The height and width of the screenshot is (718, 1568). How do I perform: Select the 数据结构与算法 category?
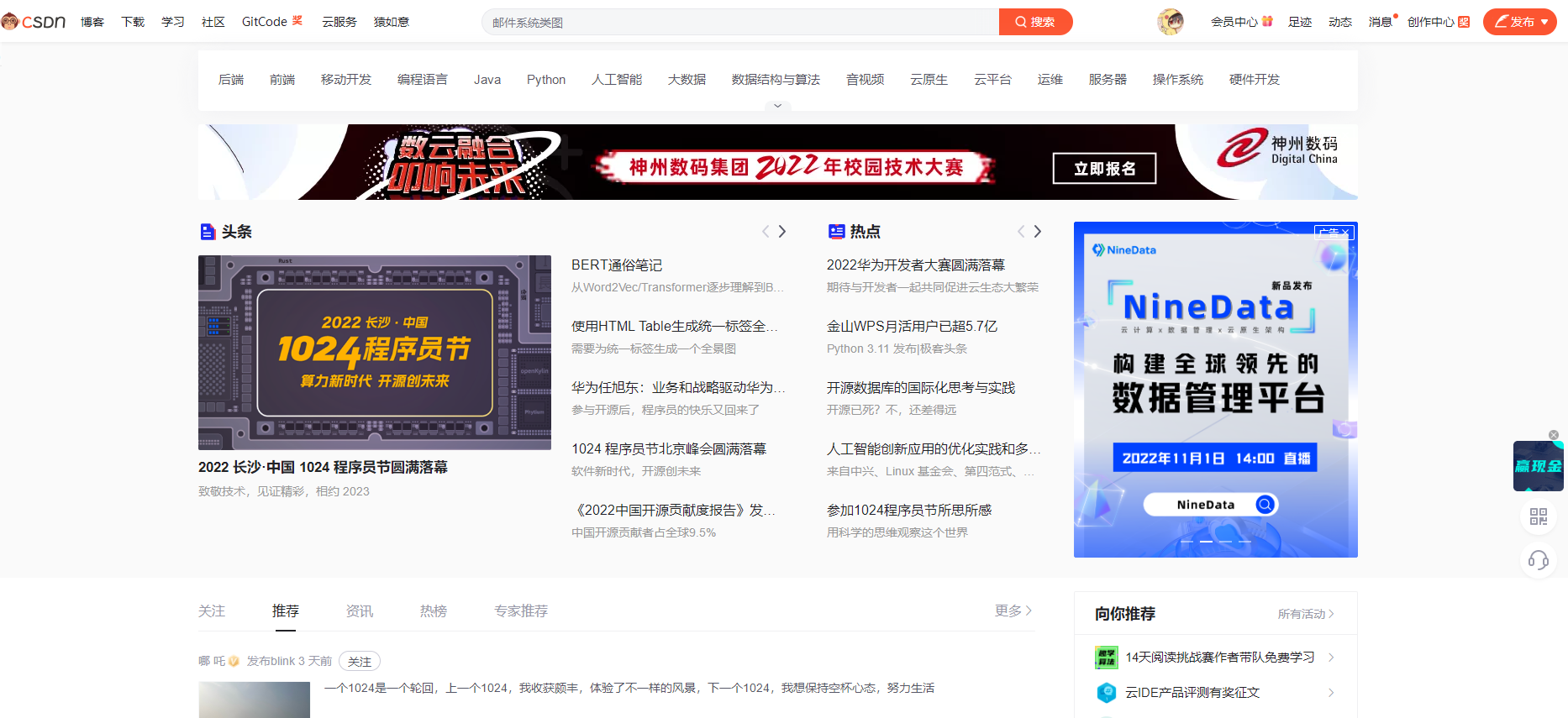776,80
